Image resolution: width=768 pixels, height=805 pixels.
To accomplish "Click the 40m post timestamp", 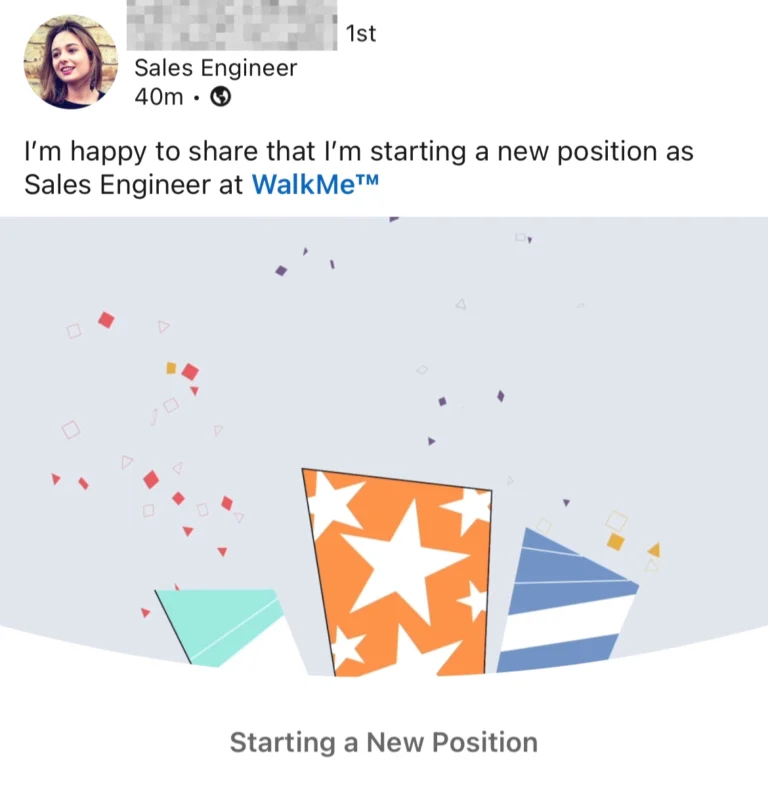I will (159, 97).
